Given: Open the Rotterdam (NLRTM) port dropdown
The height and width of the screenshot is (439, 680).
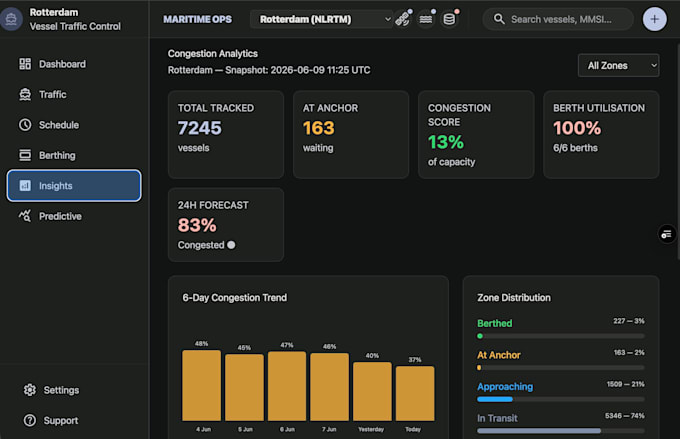Looking at the screenshot, I should coord(322,19).
